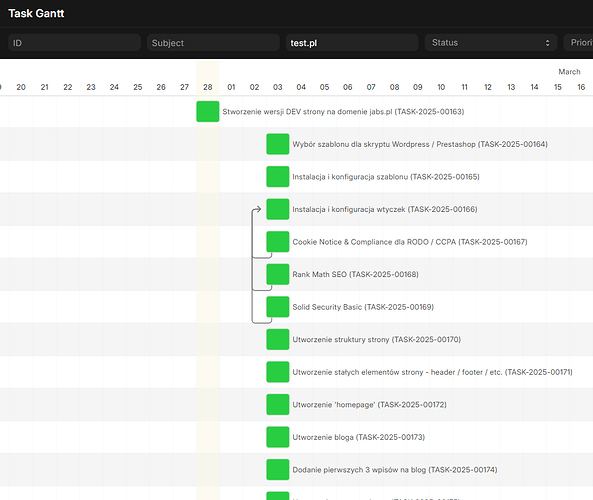Click the Utworzenie stałych elementów strony label

click(x=432, y=372)
